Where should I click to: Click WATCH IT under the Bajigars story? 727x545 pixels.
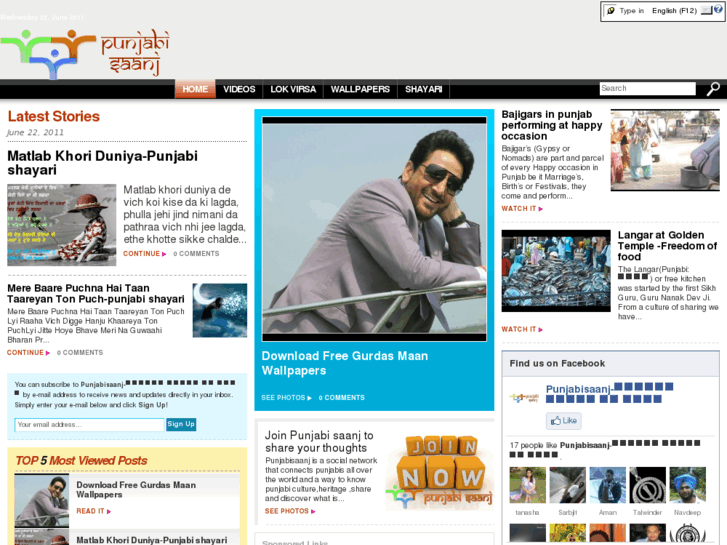point(522,209)
